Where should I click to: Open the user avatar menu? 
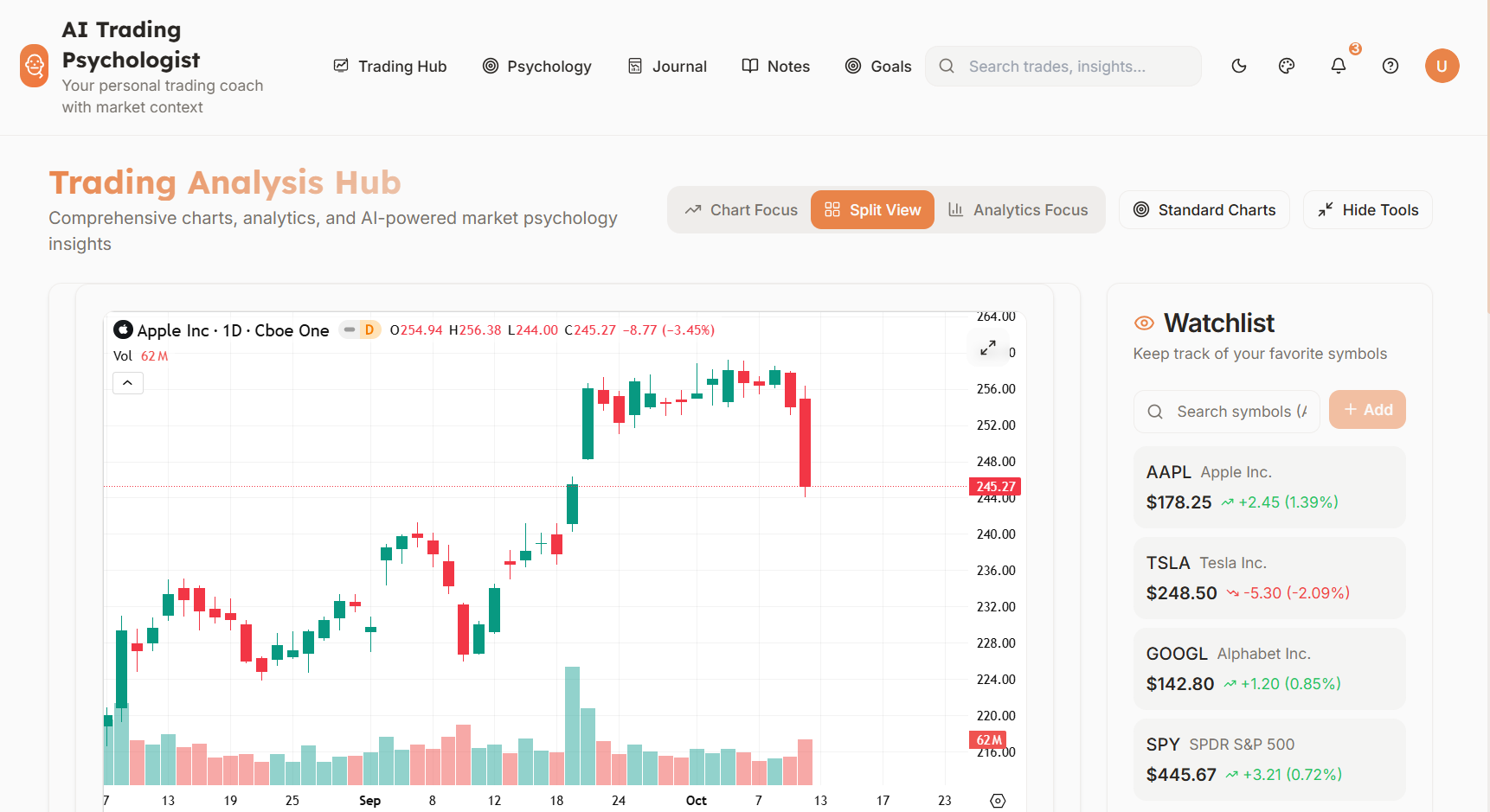1442,66
